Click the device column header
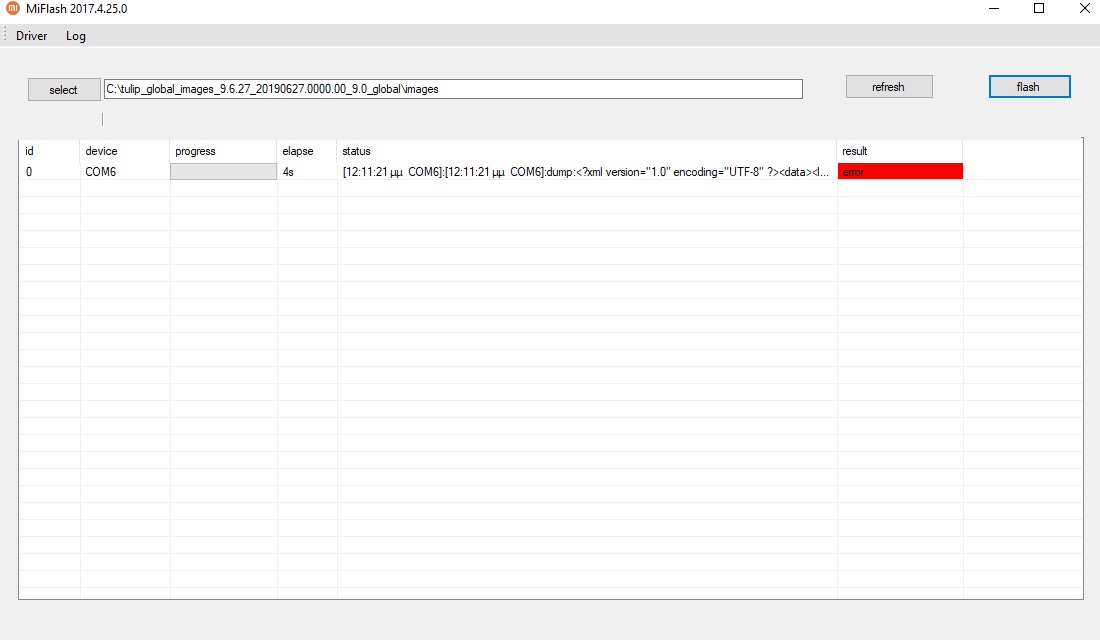The image size is (1100, 640). click(101, 151)
